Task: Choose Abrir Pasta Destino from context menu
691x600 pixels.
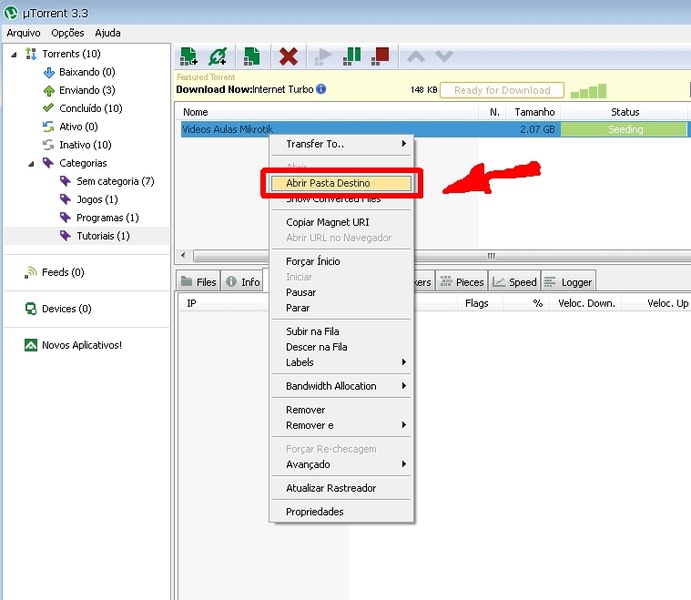Action: point(341,183)
